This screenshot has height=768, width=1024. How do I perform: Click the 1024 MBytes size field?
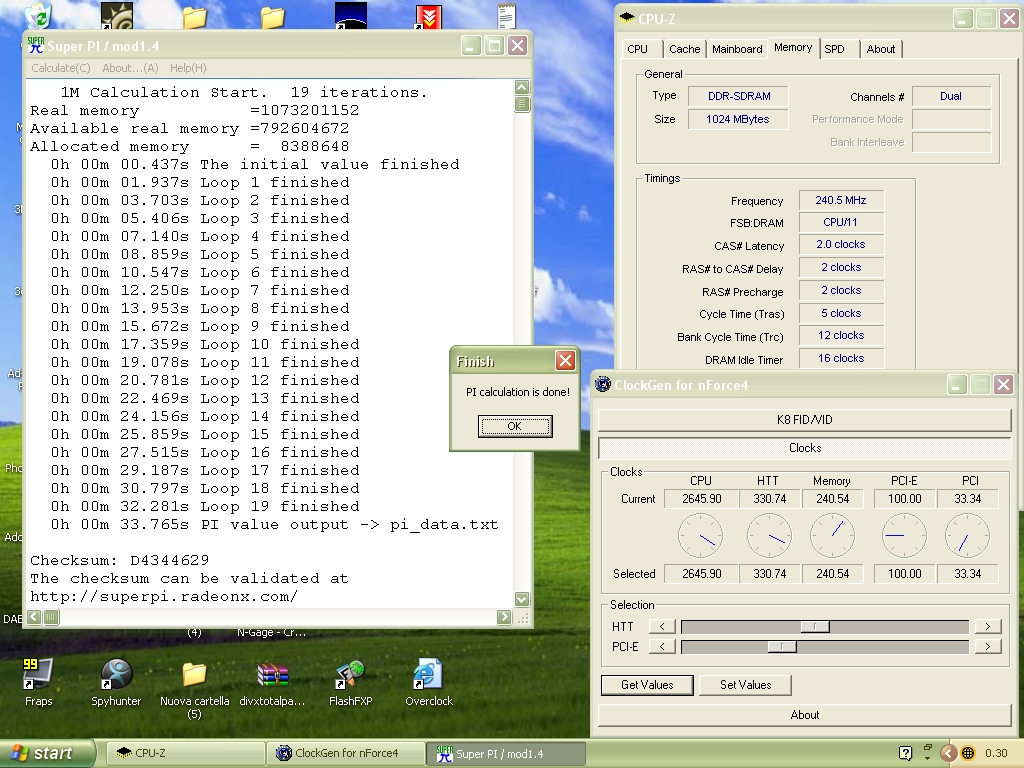pyautogui.click(x=738, y=119)
